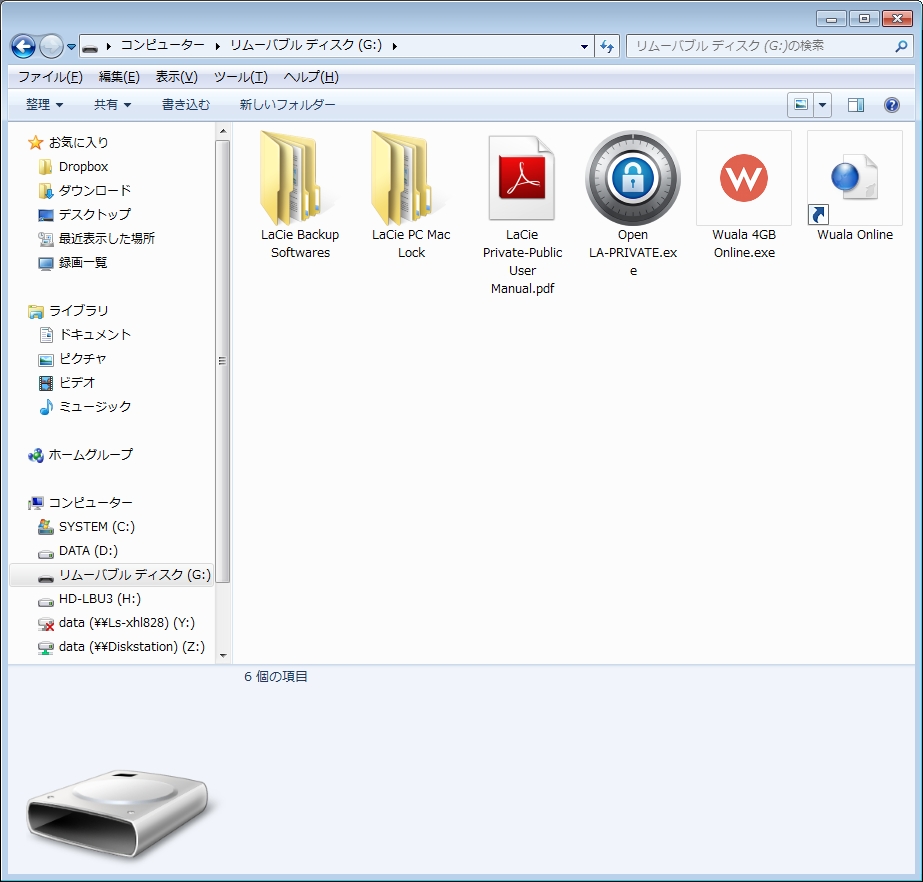Open the 共有 dropdown
Screen dimensions: 923x882
pos(112,105)
